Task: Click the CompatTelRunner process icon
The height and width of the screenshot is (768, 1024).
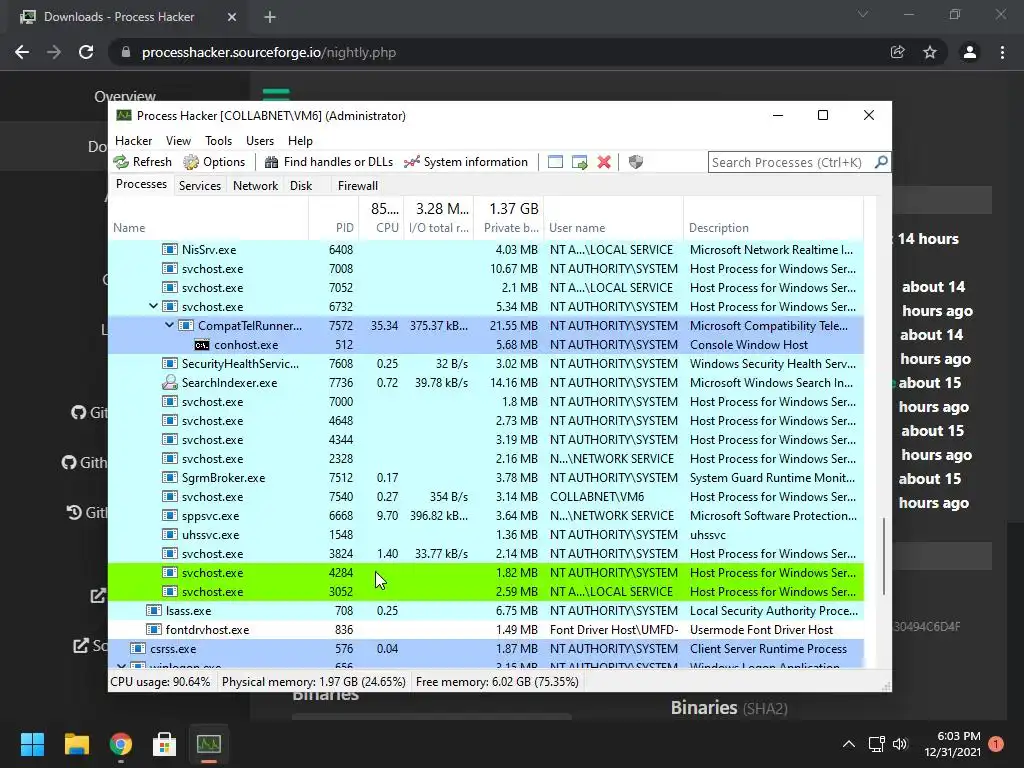Action: (x=186, y=325)
